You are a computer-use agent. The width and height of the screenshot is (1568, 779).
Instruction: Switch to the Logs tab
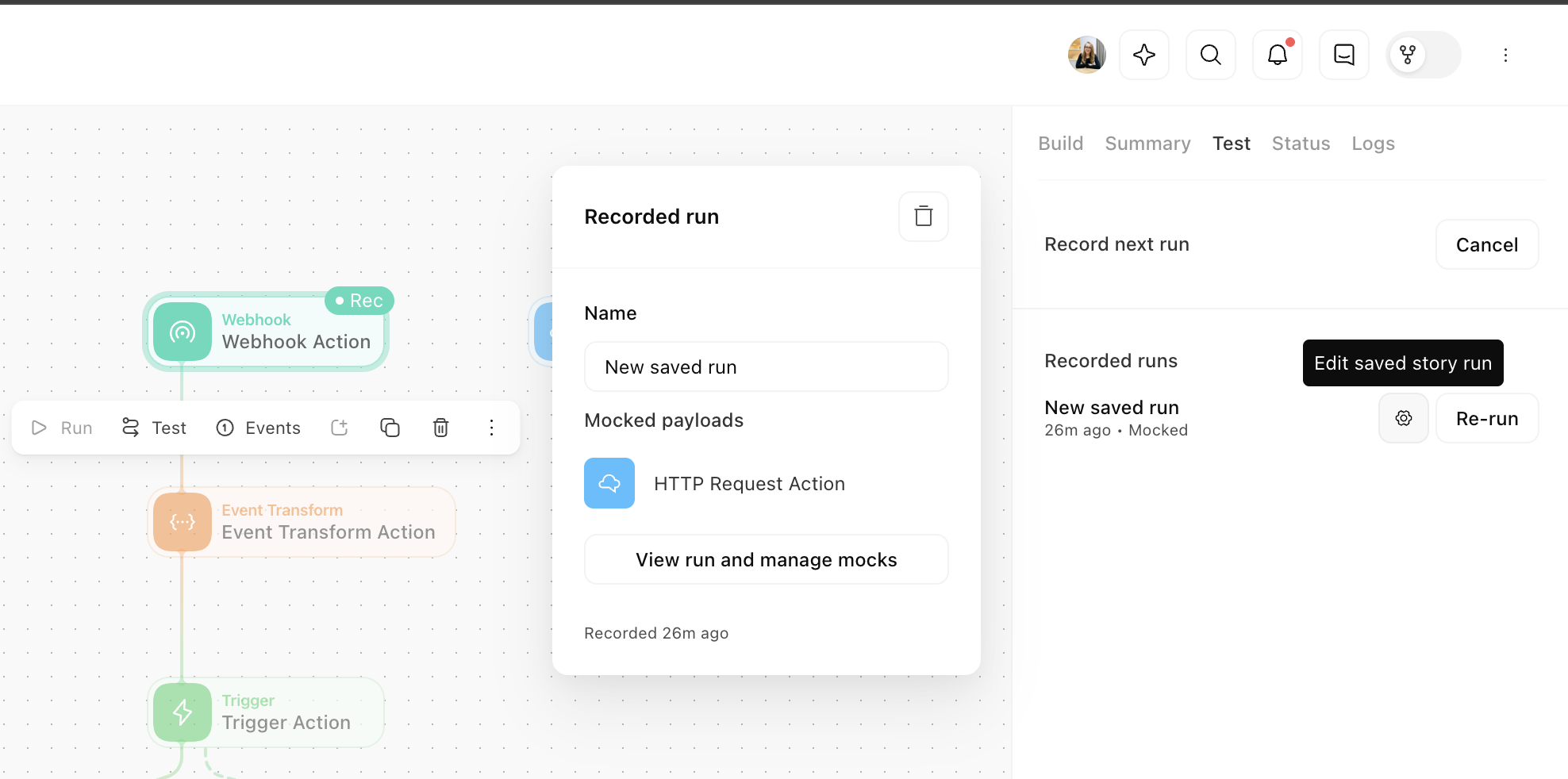click(x=1373, y=144)
